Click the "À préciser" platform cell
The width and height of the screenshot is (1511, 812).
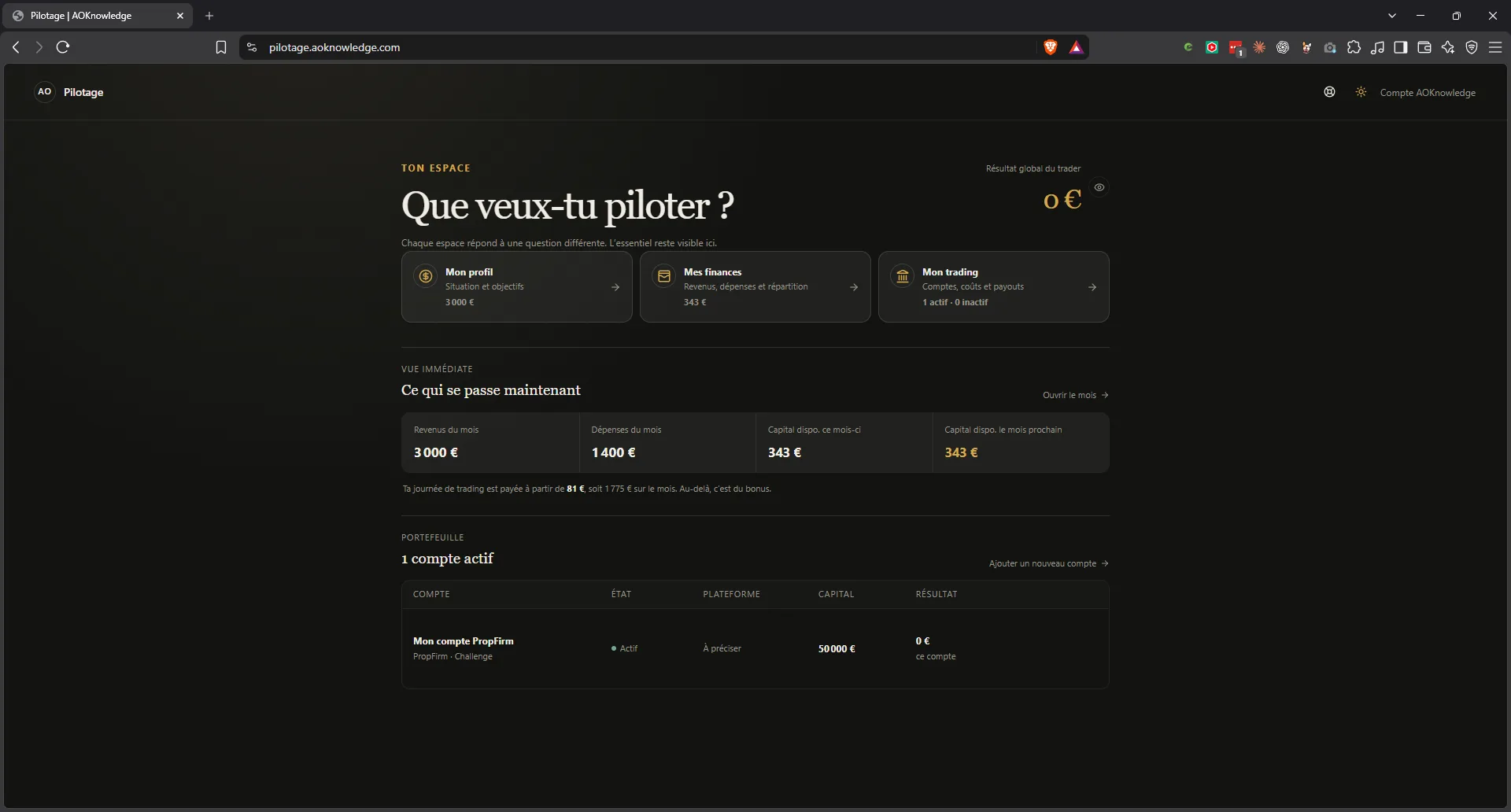point(722,648)
